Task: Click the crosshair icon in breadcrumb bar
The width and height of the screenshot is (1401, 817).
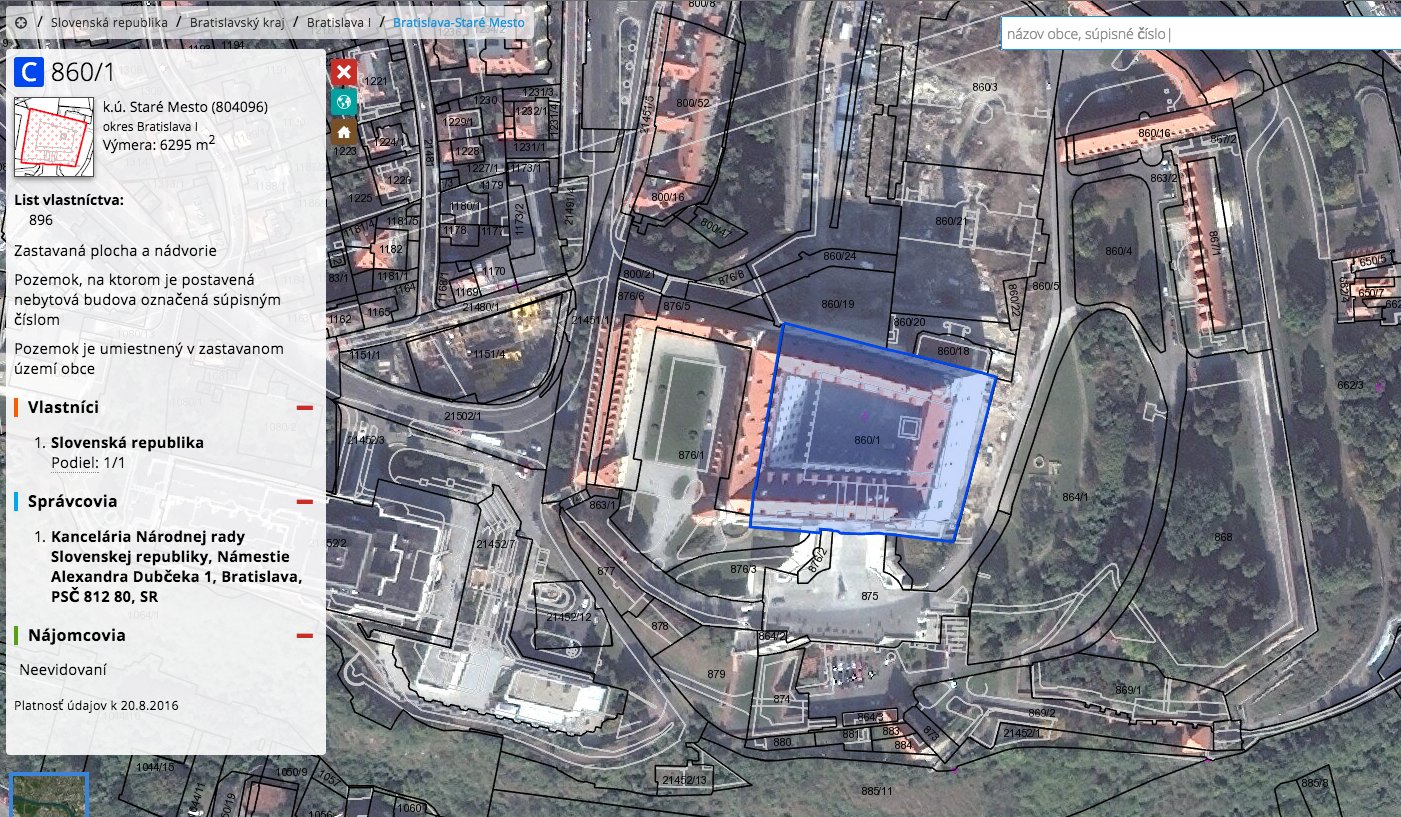Action: (21, 20)
